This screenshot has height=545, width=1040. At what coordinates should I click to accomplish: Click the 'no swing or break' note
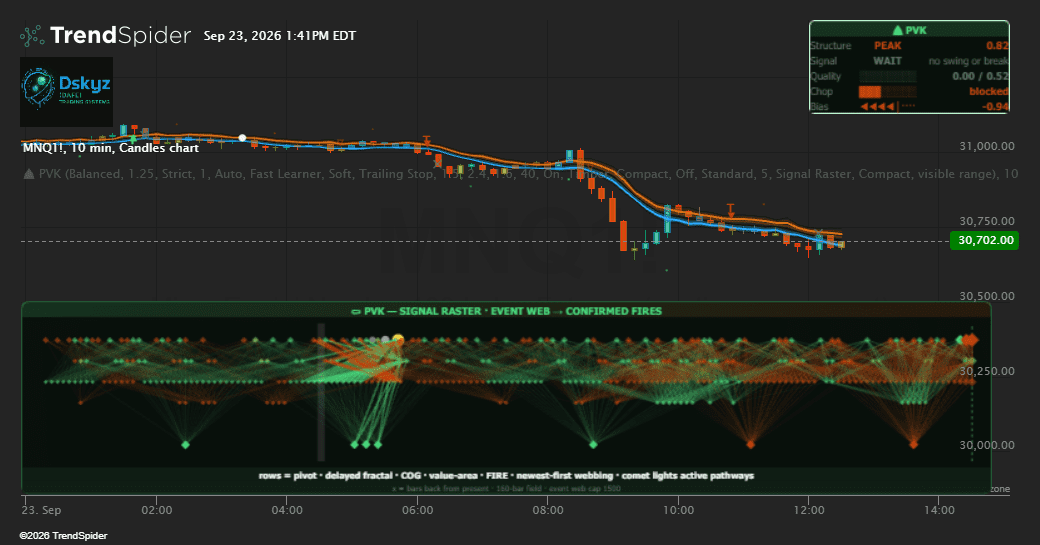pos(968,61)
